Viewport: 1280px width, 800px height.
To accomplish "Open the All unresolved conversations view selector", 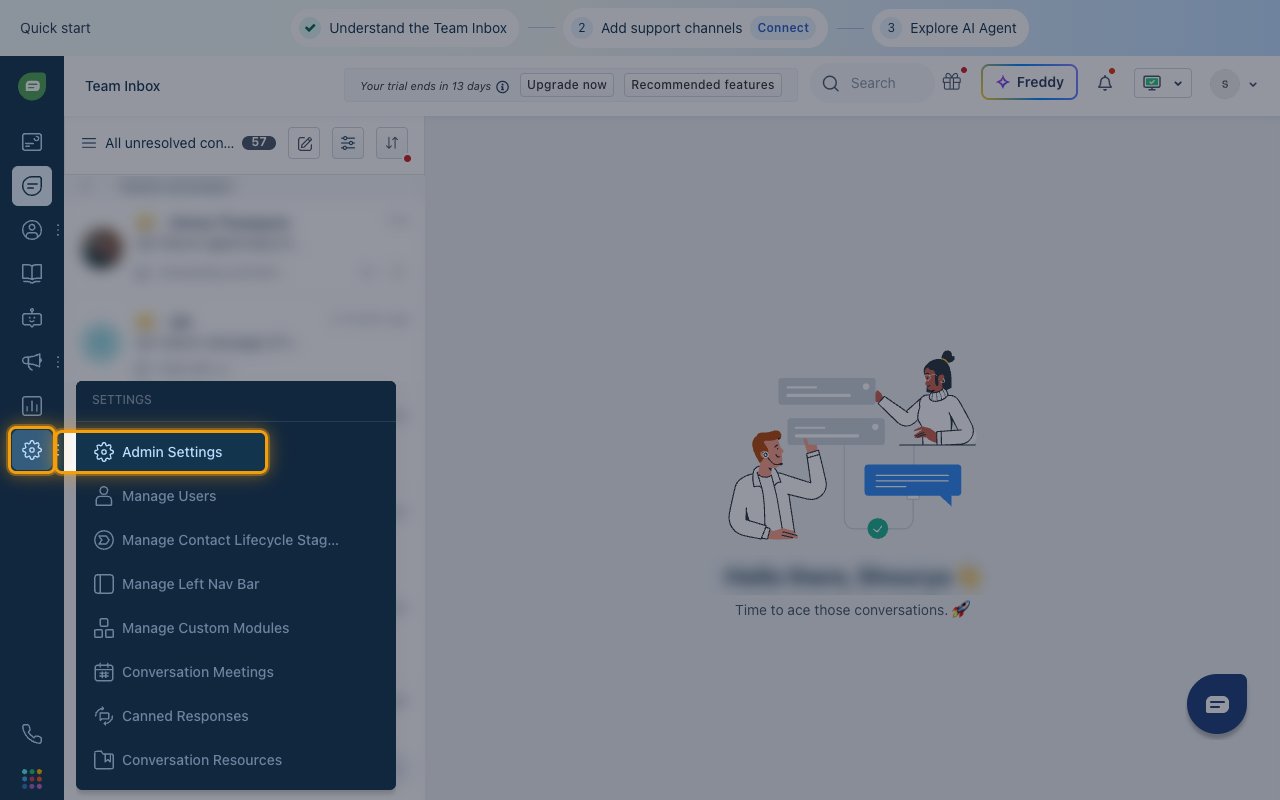I will 170,143.
